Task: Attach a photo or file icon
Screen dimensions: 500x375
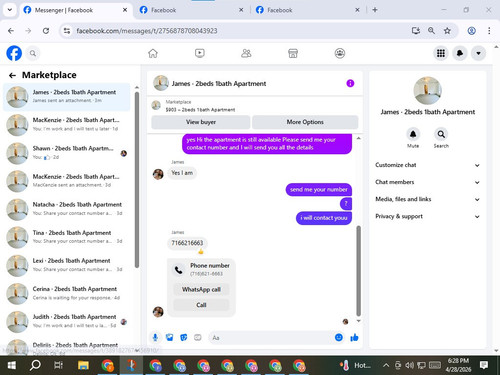Action: tap(170, 338)
